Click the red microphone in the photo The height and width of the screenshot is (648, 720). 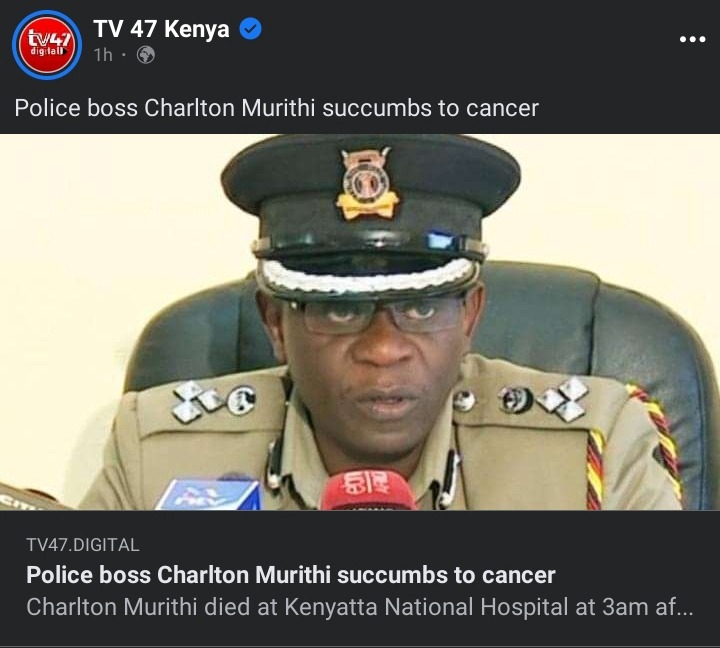(x=367, y=490)
